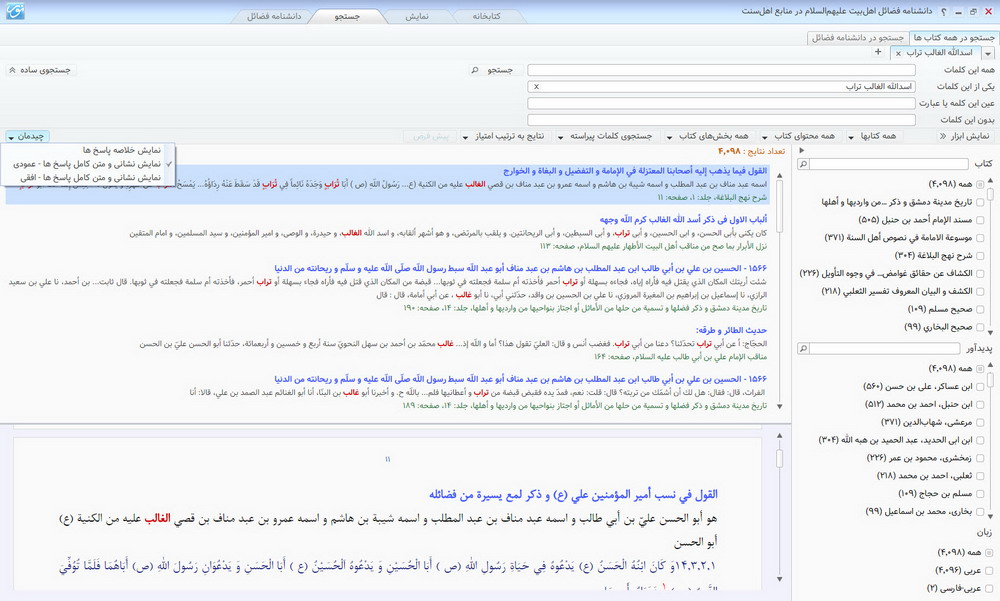Image resolution: width=1000 pixels, height=601 pixels.
Task: Click the بدون این کلمات input field
Action: (721, 120)
